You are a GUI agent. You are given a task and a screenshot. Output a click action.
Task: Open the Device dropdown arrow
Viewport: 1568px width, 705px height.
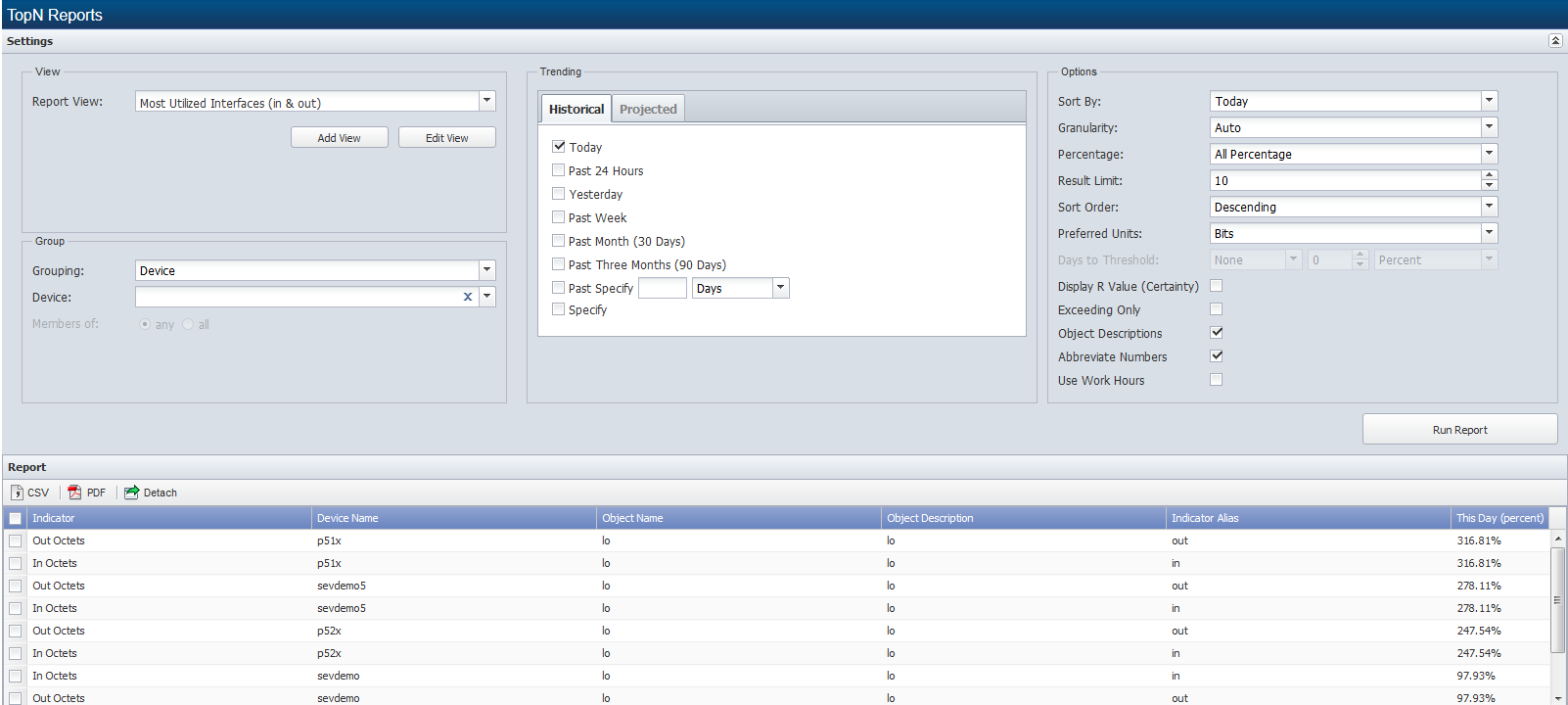[x=487, y=297]
